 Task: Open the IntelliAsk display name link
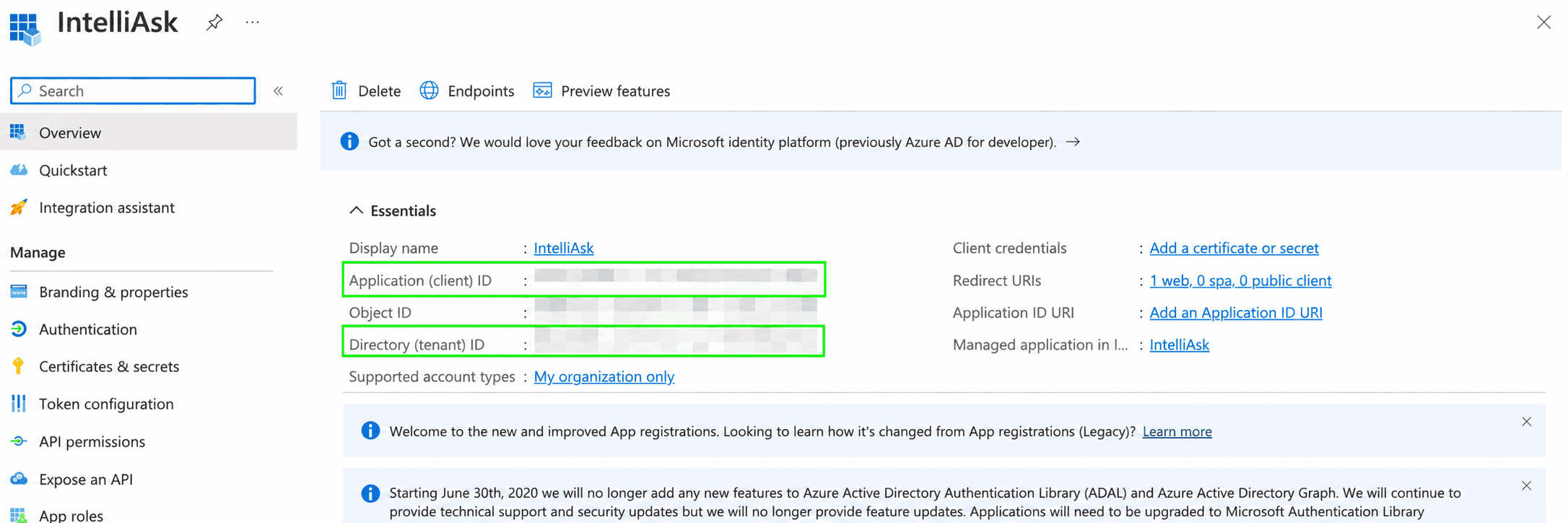point(564,248)
